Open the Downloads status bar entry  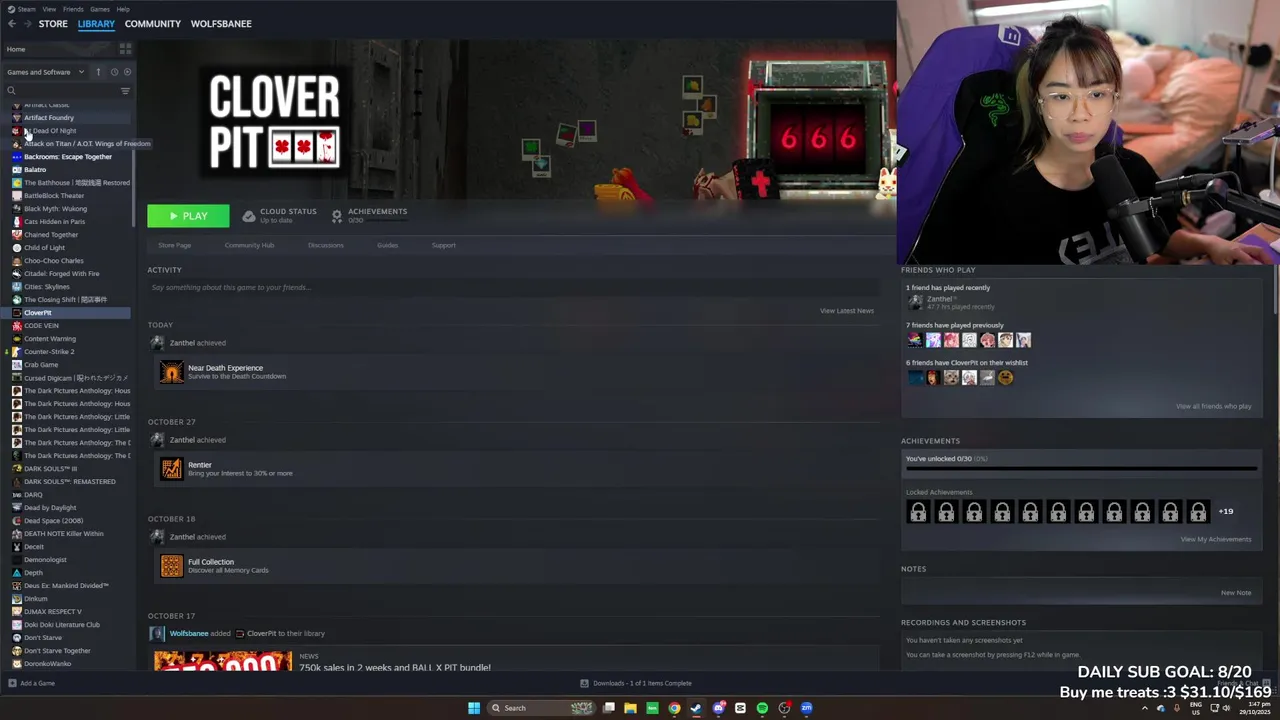click(x=636, y=683)
